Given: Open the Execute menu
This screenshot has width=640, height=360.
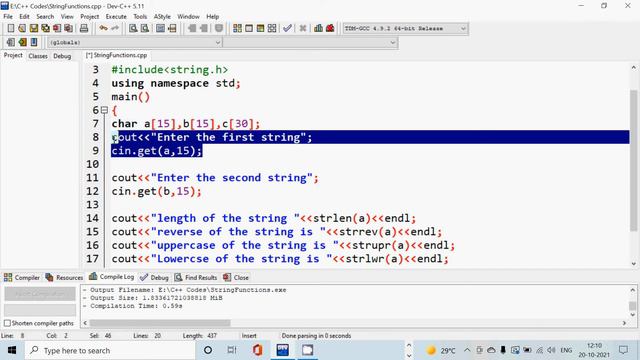Looking at the screenshot, I should (x=116, y=17).
